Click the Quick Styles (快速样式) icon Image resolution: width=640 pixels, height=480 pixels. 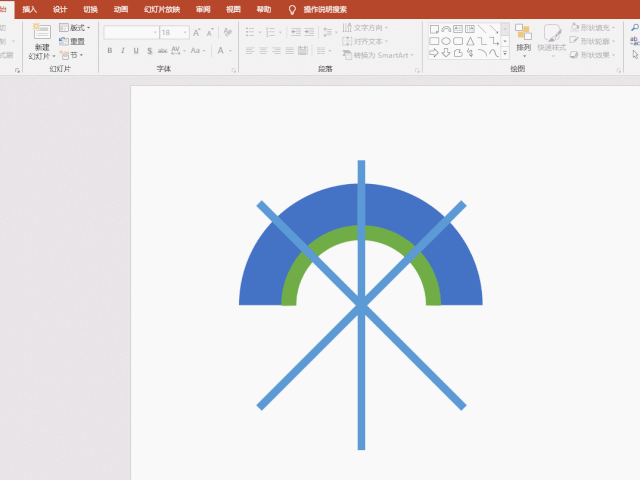coord(551,36)
